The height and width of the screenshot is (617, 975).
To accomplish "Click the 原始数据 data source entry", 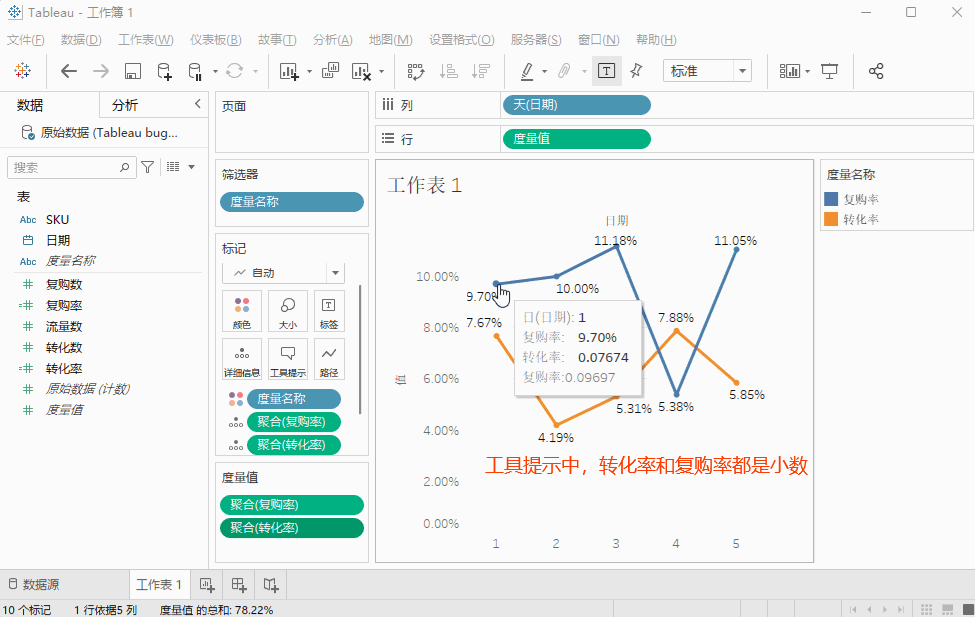I will [x=99, y=132].
